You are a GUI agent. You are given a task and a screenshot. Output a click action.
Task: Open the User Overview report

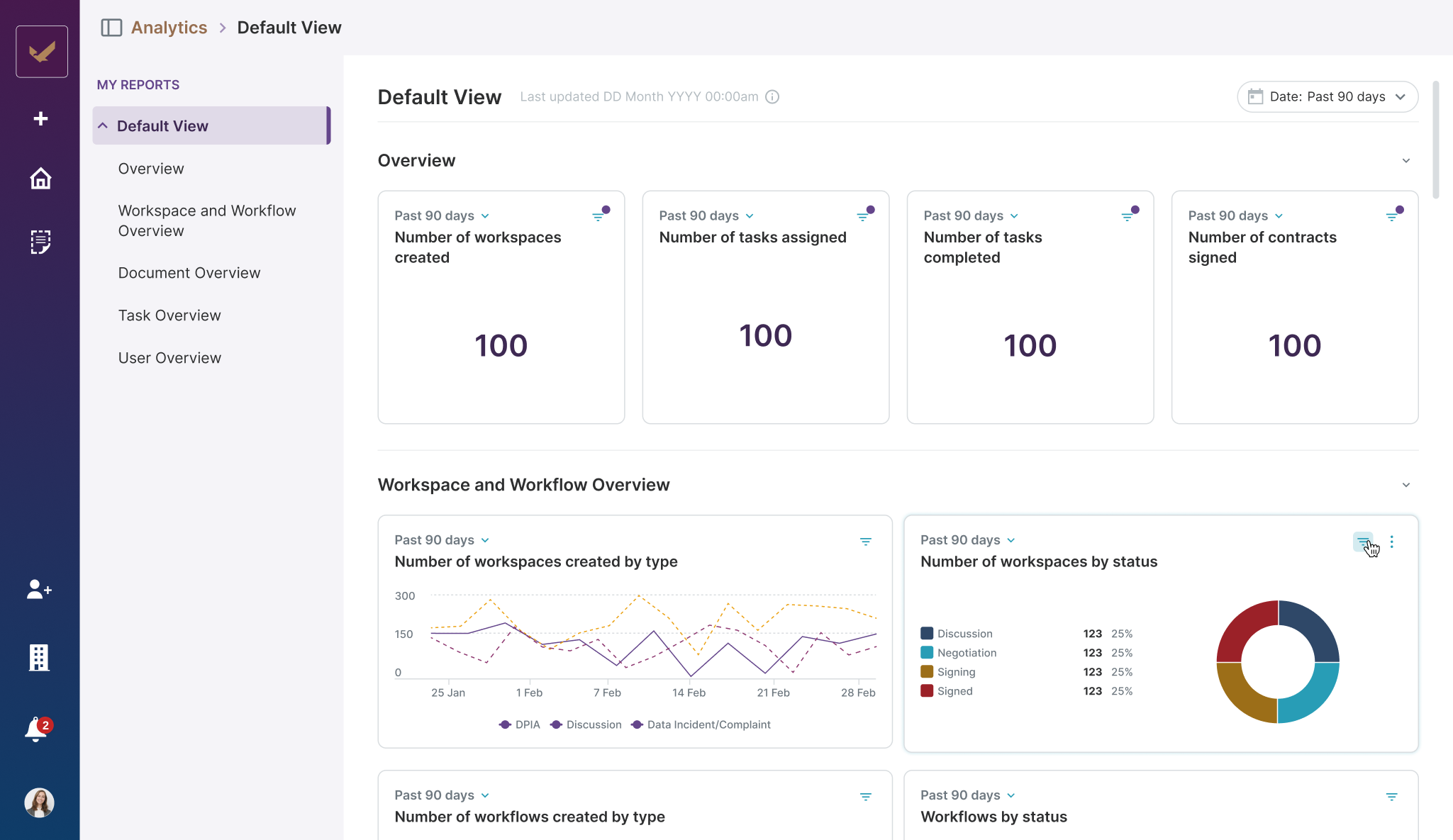pyautogui.click(x=169, y=357)
